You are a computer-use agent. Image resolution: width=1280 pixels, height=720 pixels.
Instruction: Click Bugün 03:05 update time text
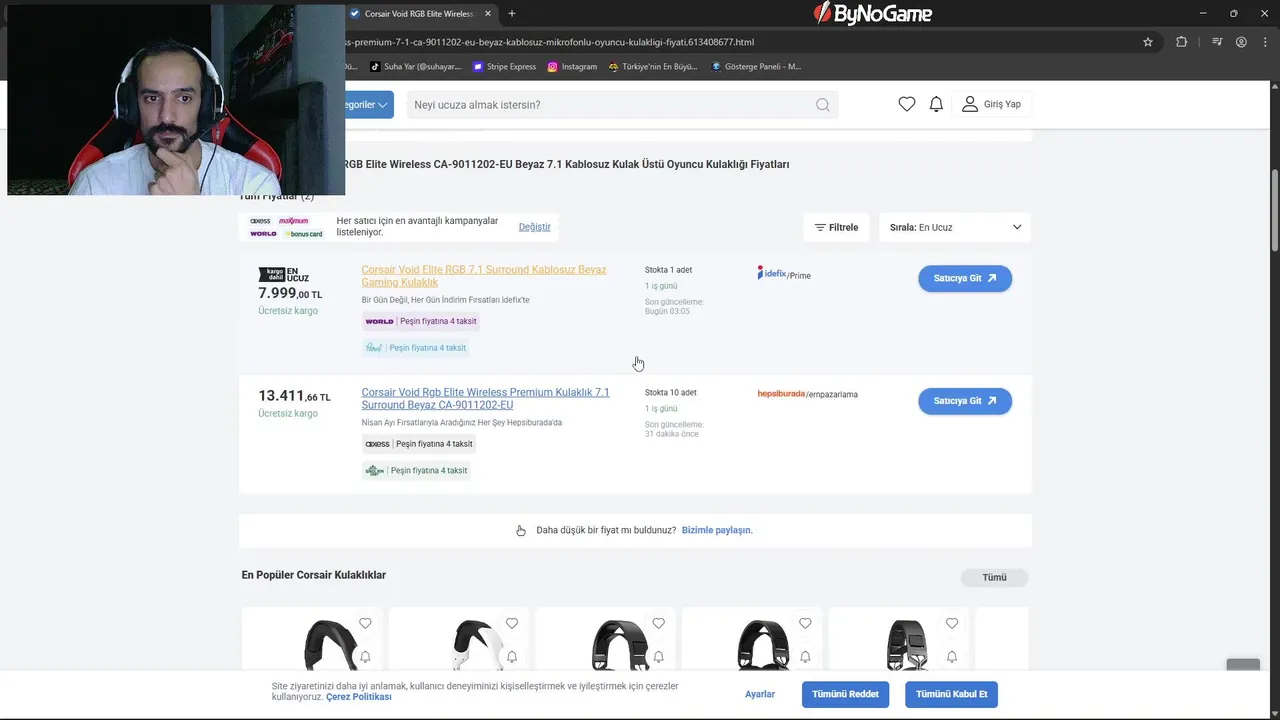point(667,311)
